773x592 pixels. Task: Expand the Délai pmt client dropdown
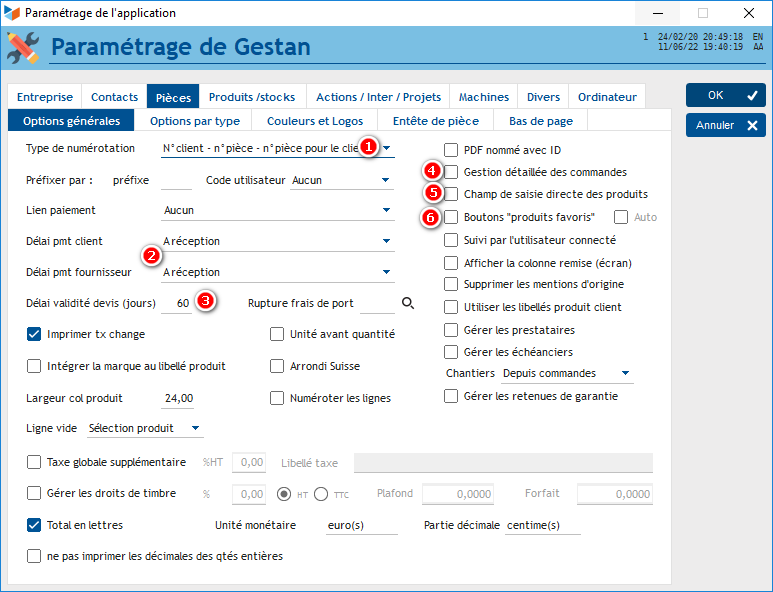tap(385, 242)
